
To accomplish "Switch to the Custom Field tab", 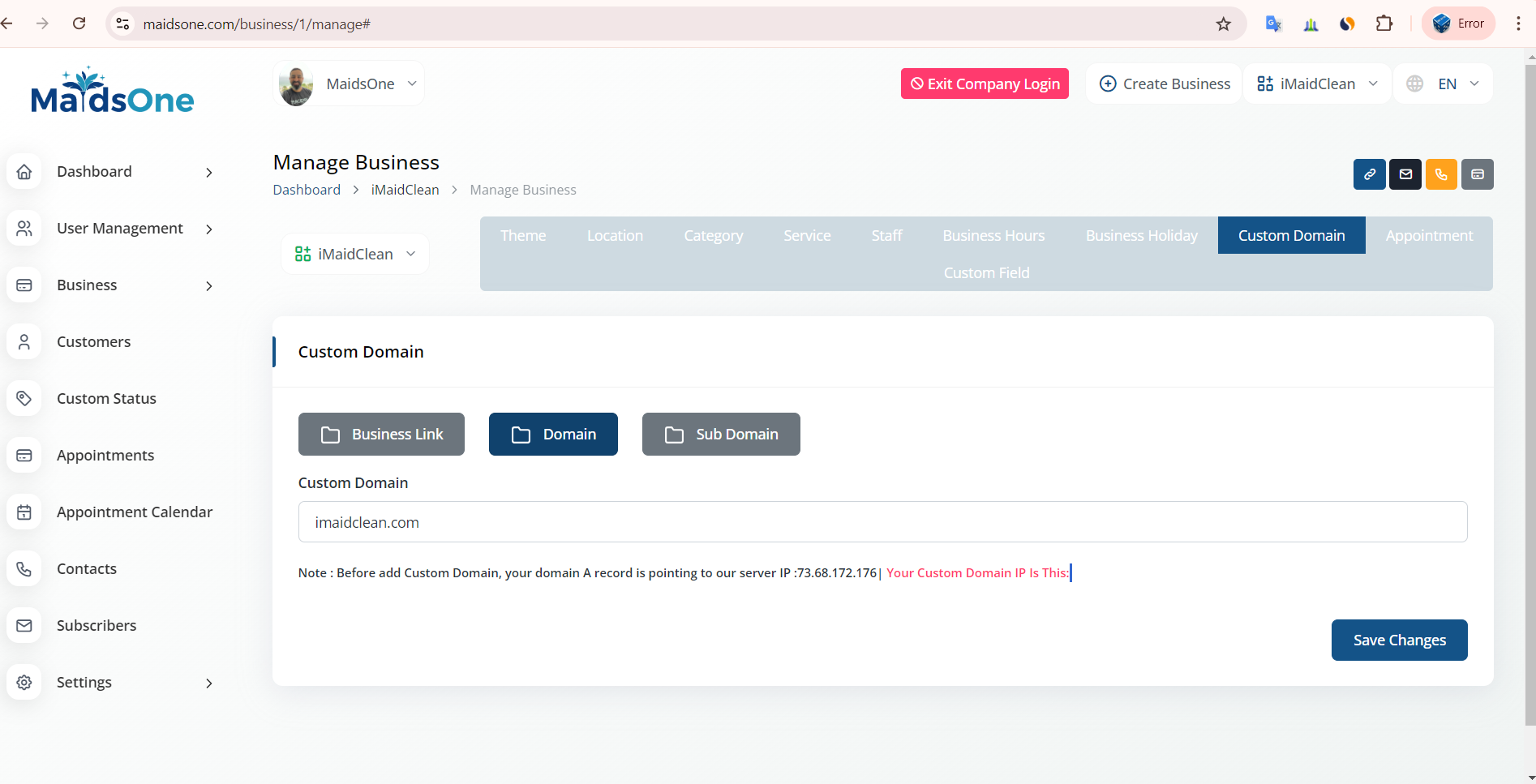I will 986,273.
